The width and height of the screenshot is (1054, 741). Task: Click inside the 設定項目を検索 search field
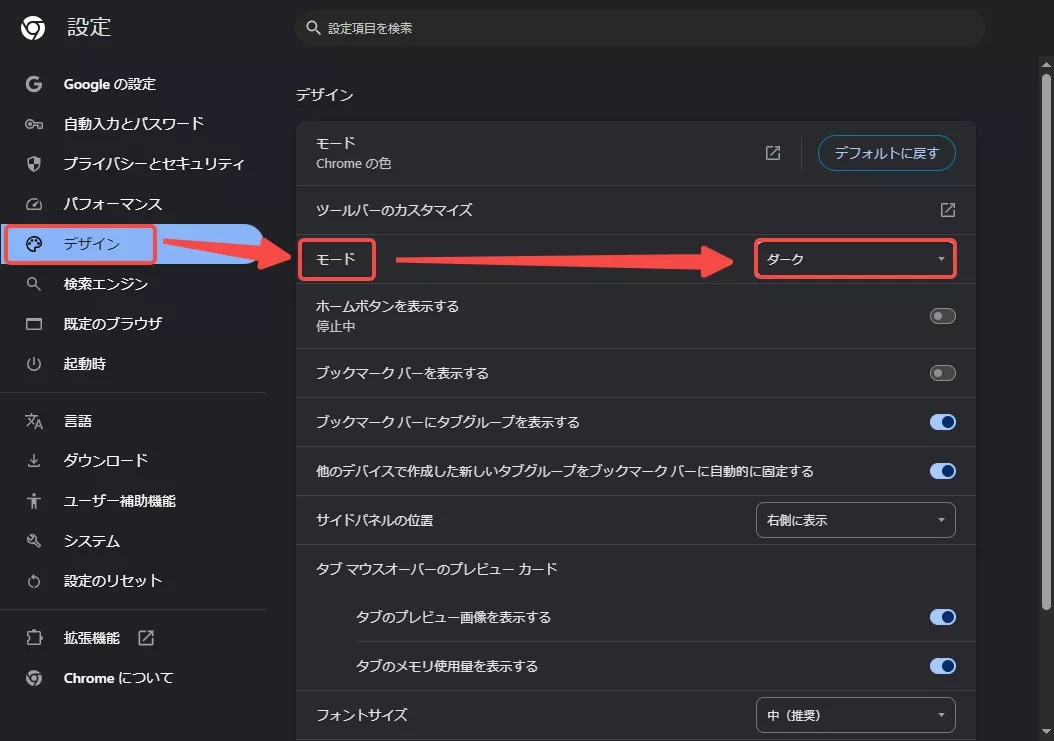pos(640,28)
